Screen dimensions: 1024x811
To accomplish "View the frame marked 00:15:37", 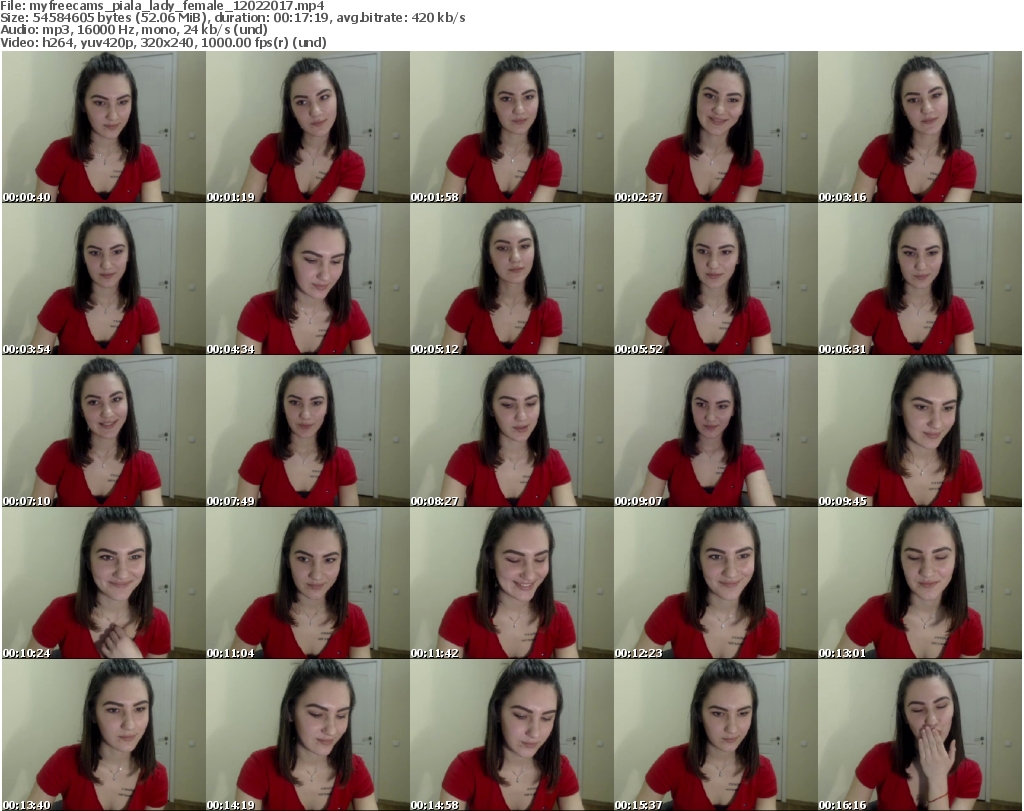I will click(715, 735).
